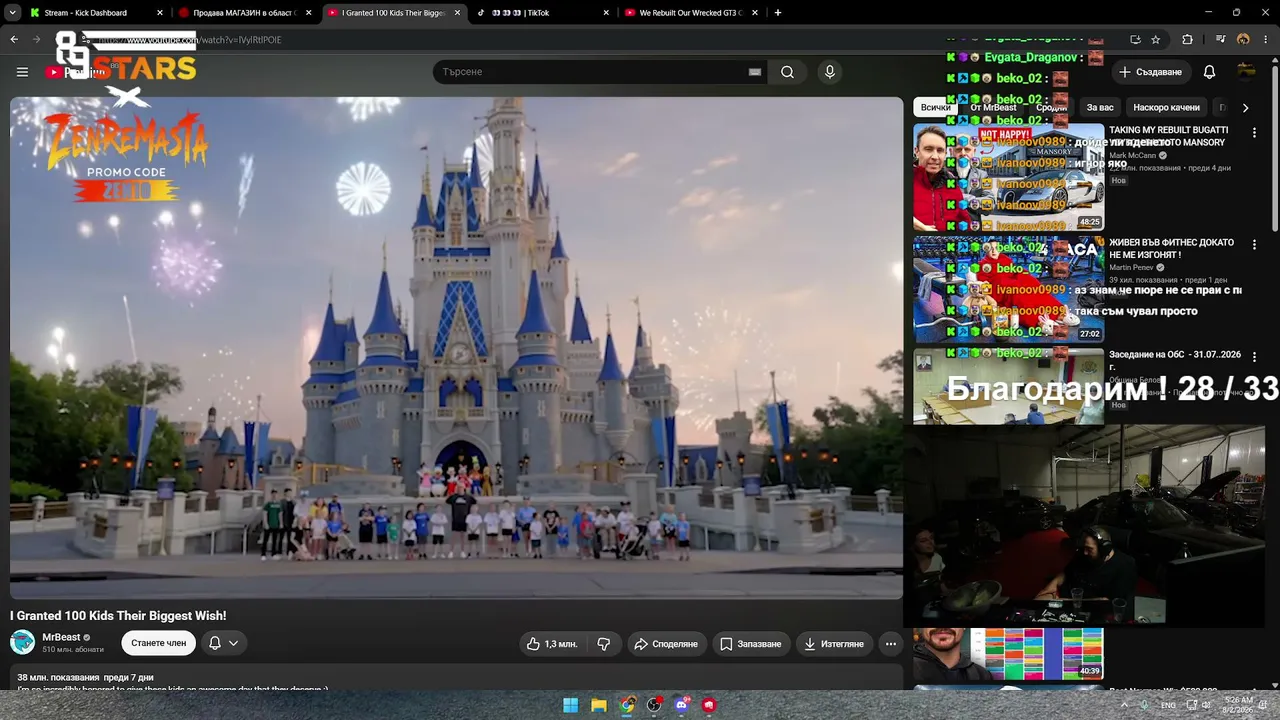The width and height of the screenshot is (1280, 720).
Task: Close the Stream - Kick Dashboard tab
Action: [x=159, y=13]
